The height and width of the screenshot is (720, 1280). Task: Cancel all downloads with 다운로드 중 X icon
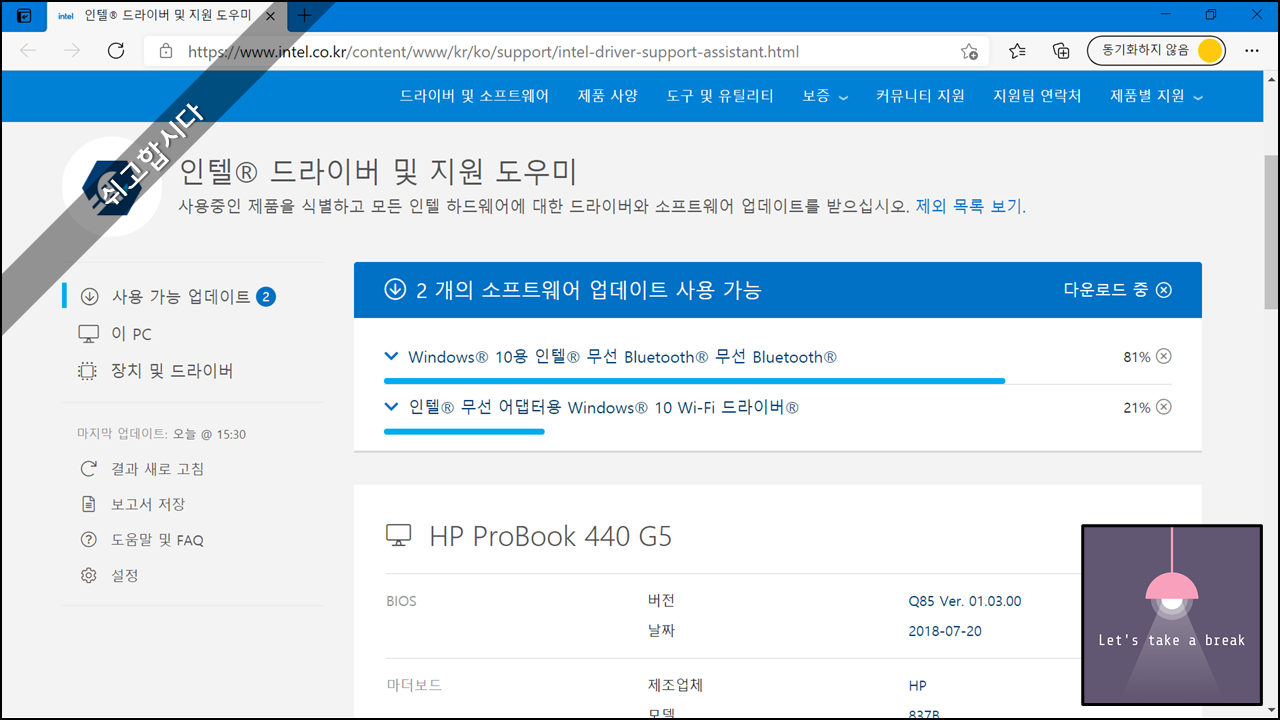tap(1164, 290)
